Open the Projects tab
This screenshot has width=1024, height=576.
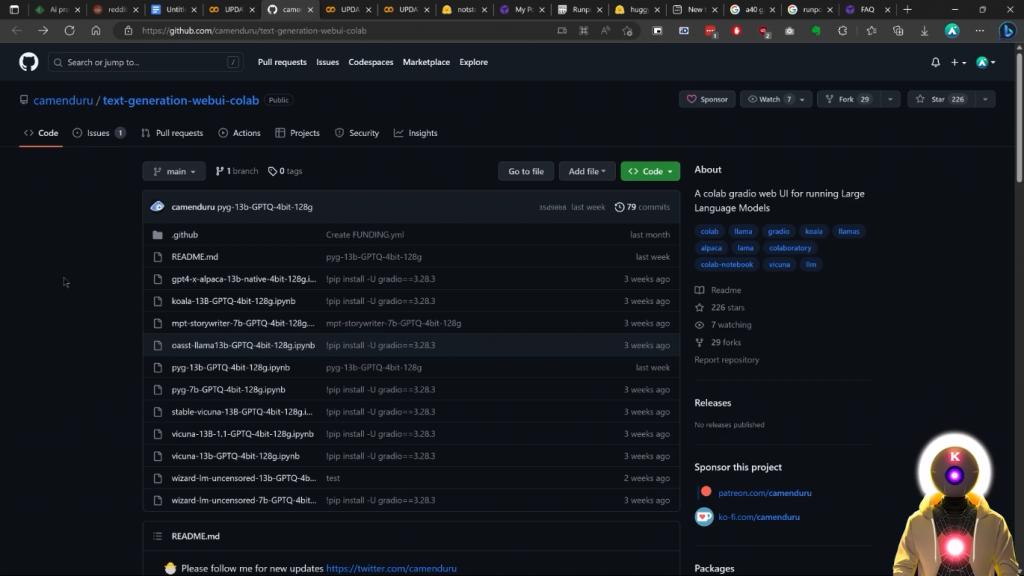coord(298,133)
